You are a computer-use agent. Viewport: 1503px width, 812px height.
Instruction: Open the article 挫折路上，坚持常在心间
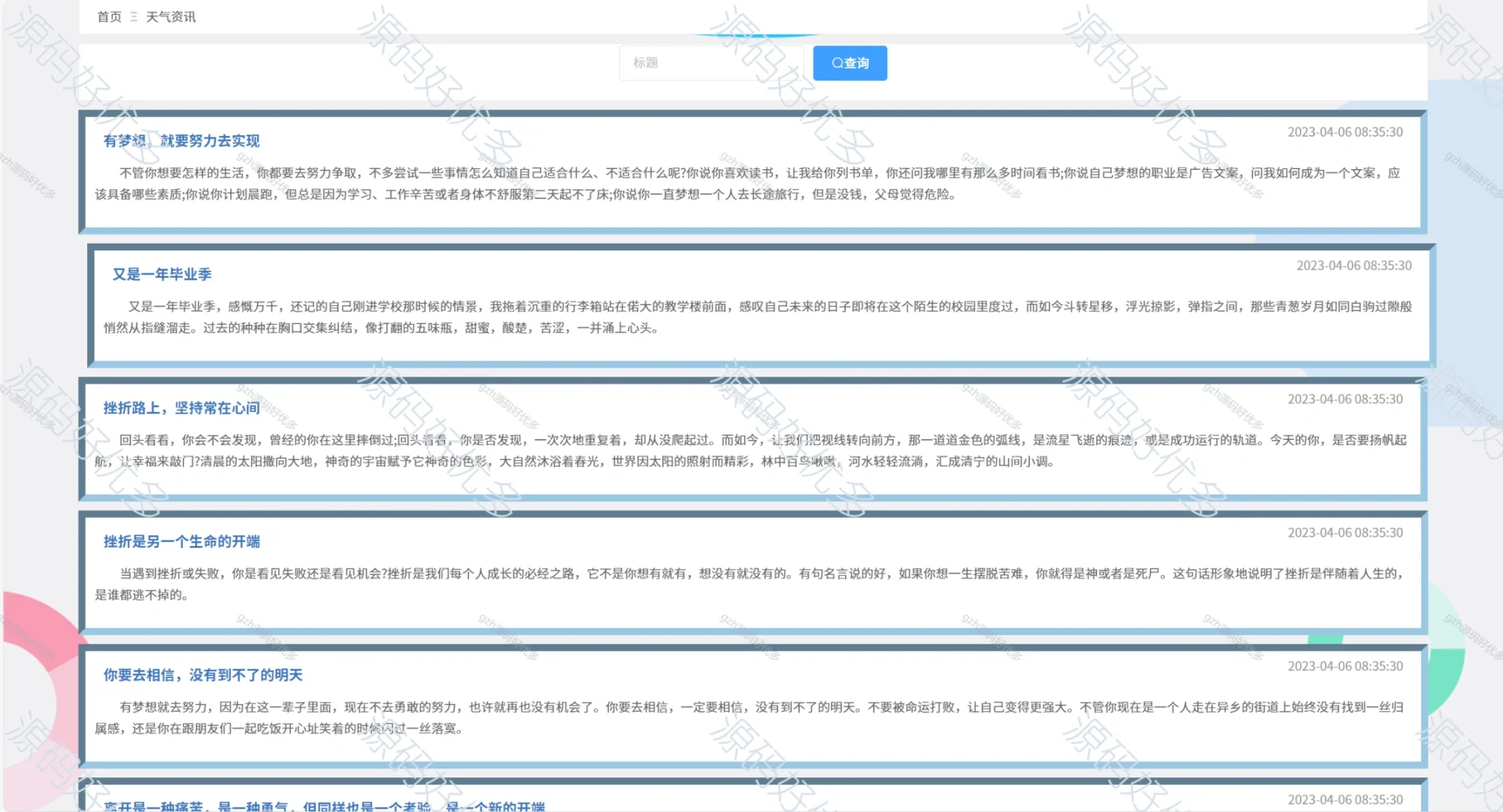pyautogui.click(x=179, y=408)
